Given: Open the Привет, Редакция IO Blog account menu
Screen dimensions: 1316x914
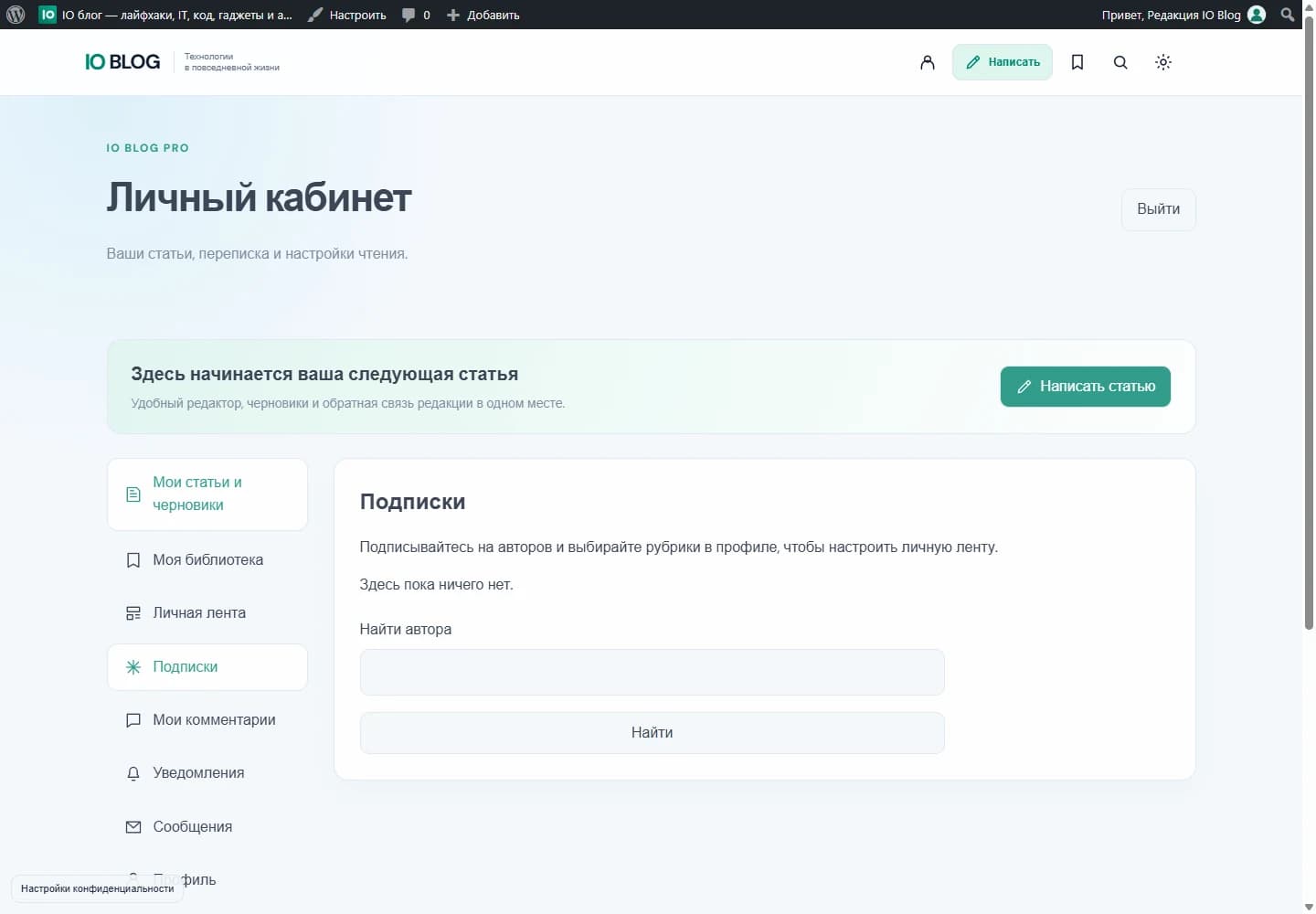Looking at the screenshot, I should coord(1183,15).
